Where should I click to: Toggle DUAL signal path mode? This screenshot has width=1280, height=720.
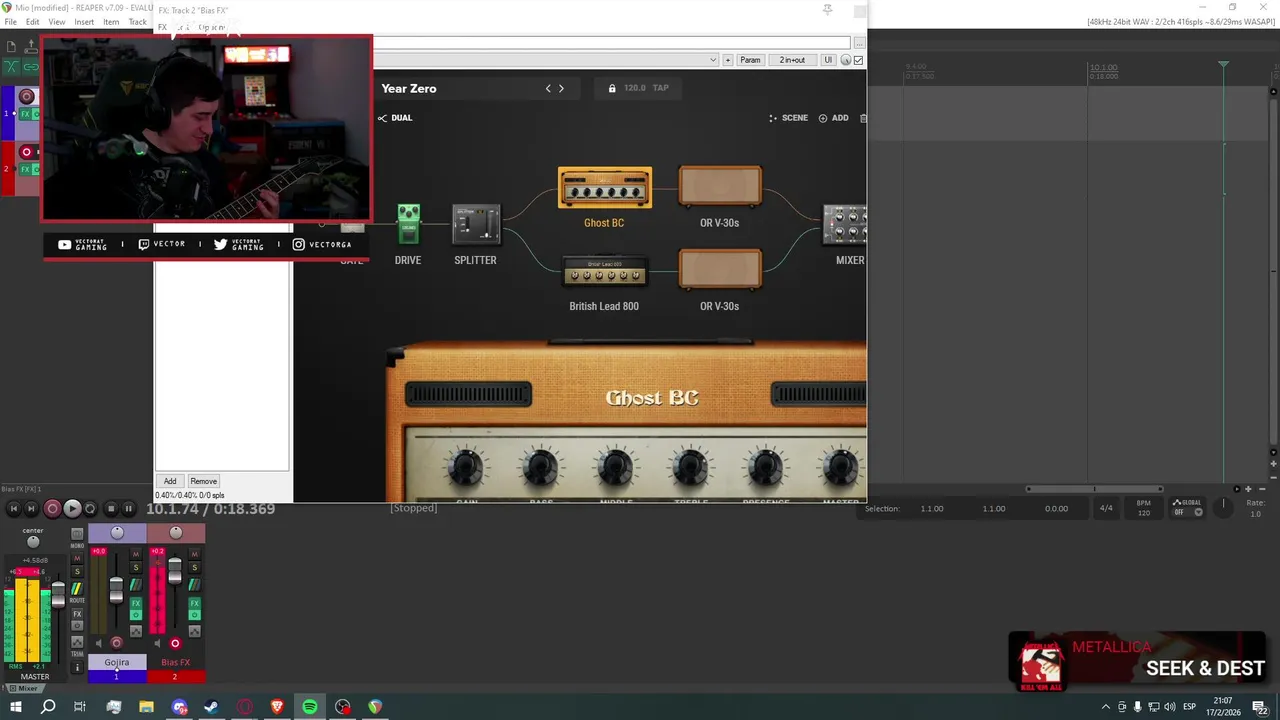395,118
